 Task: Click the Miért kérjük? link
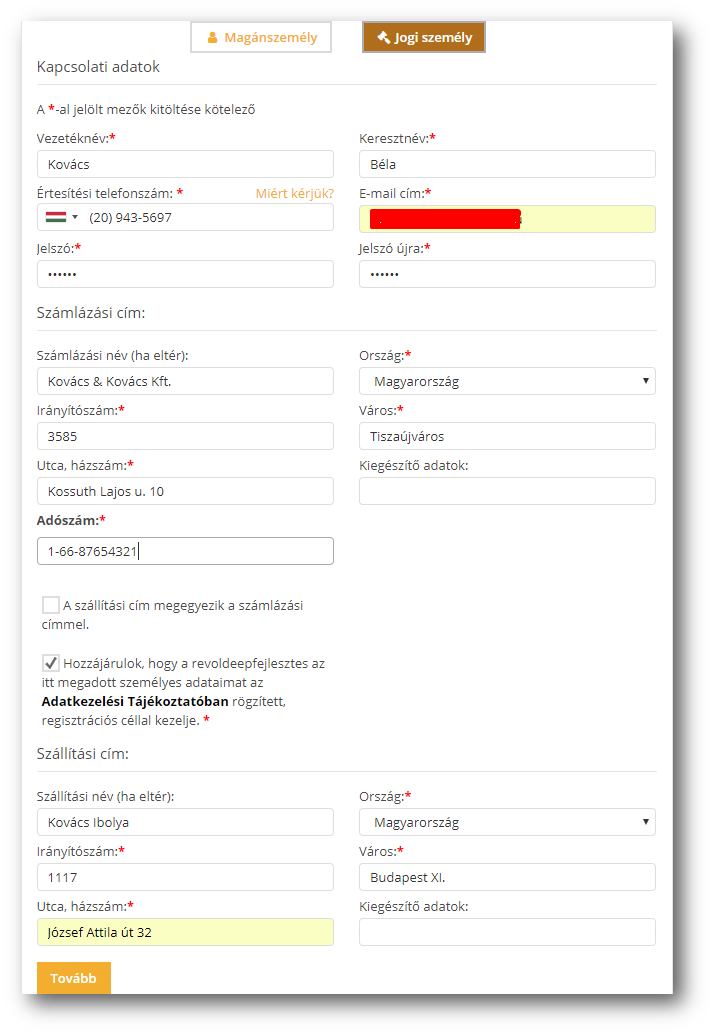click(x=294, y=193)
